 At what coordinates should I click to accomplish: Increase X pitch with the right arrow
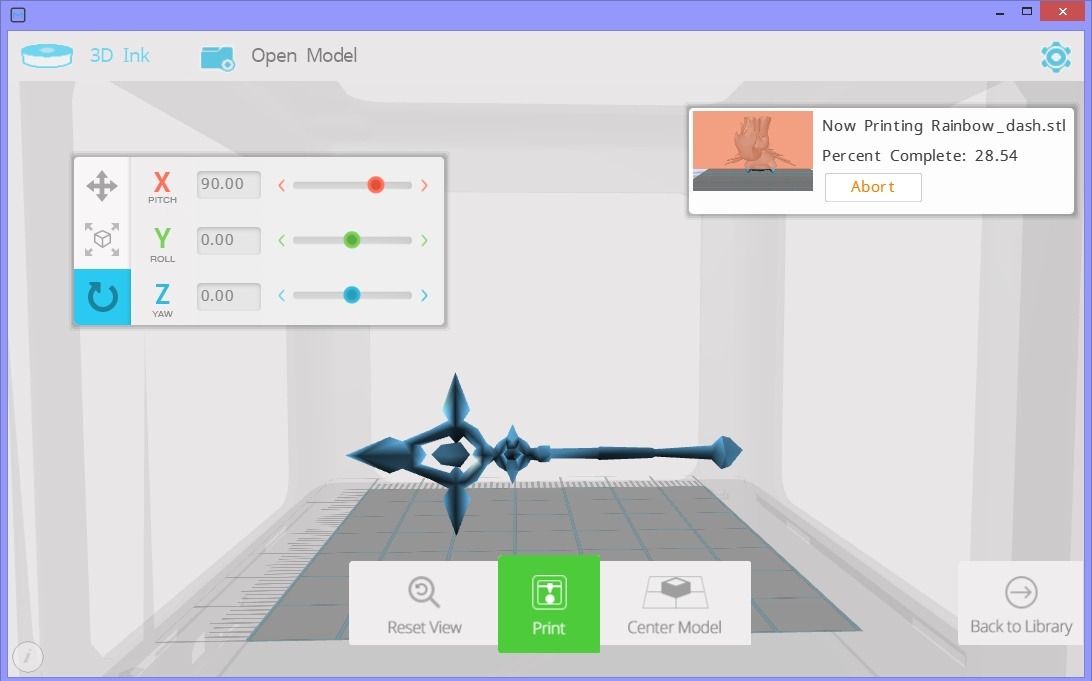click(425, 185)
